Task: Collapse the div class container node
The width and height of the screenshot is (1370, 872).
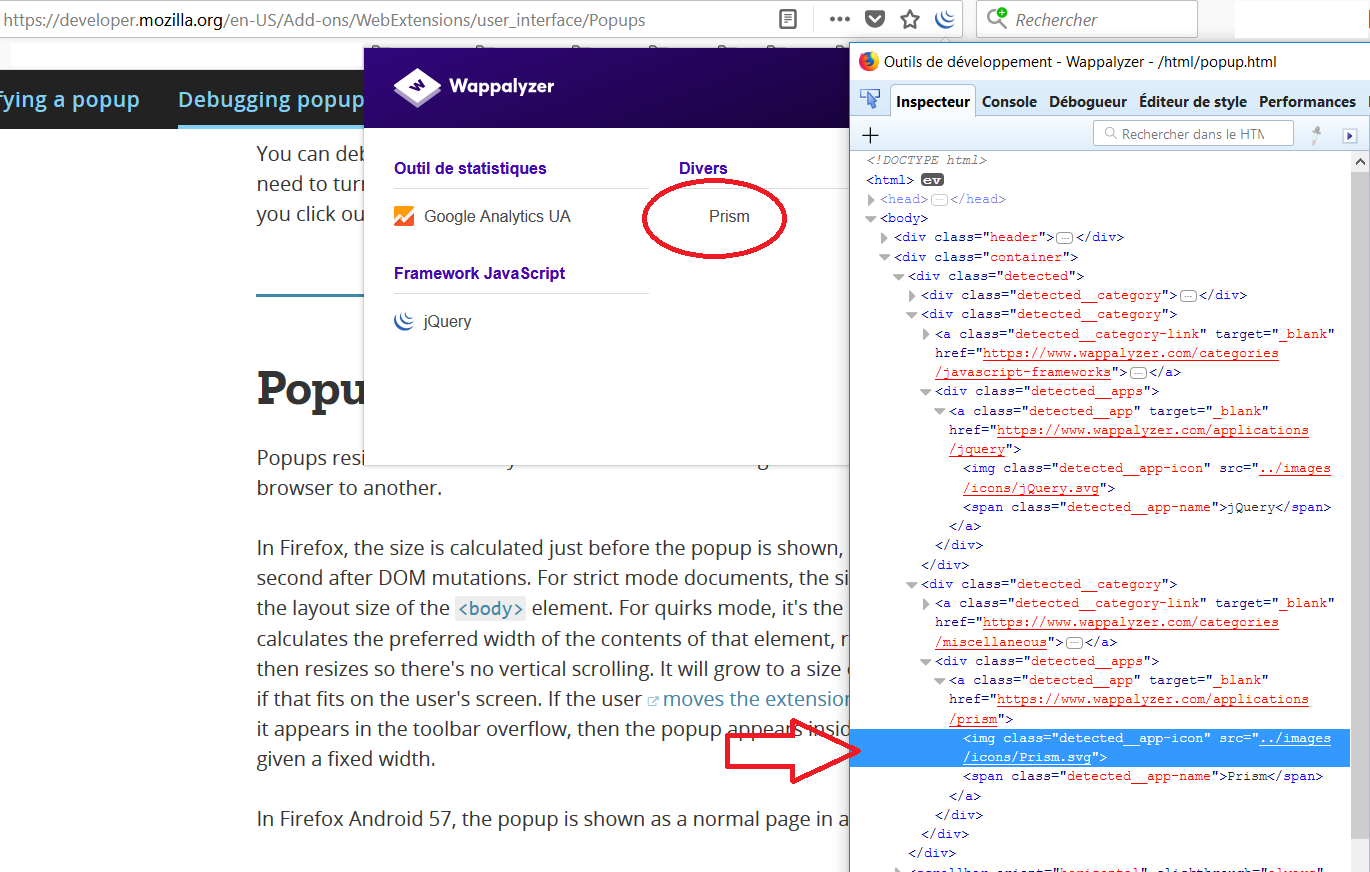Action: pos(884,257)
